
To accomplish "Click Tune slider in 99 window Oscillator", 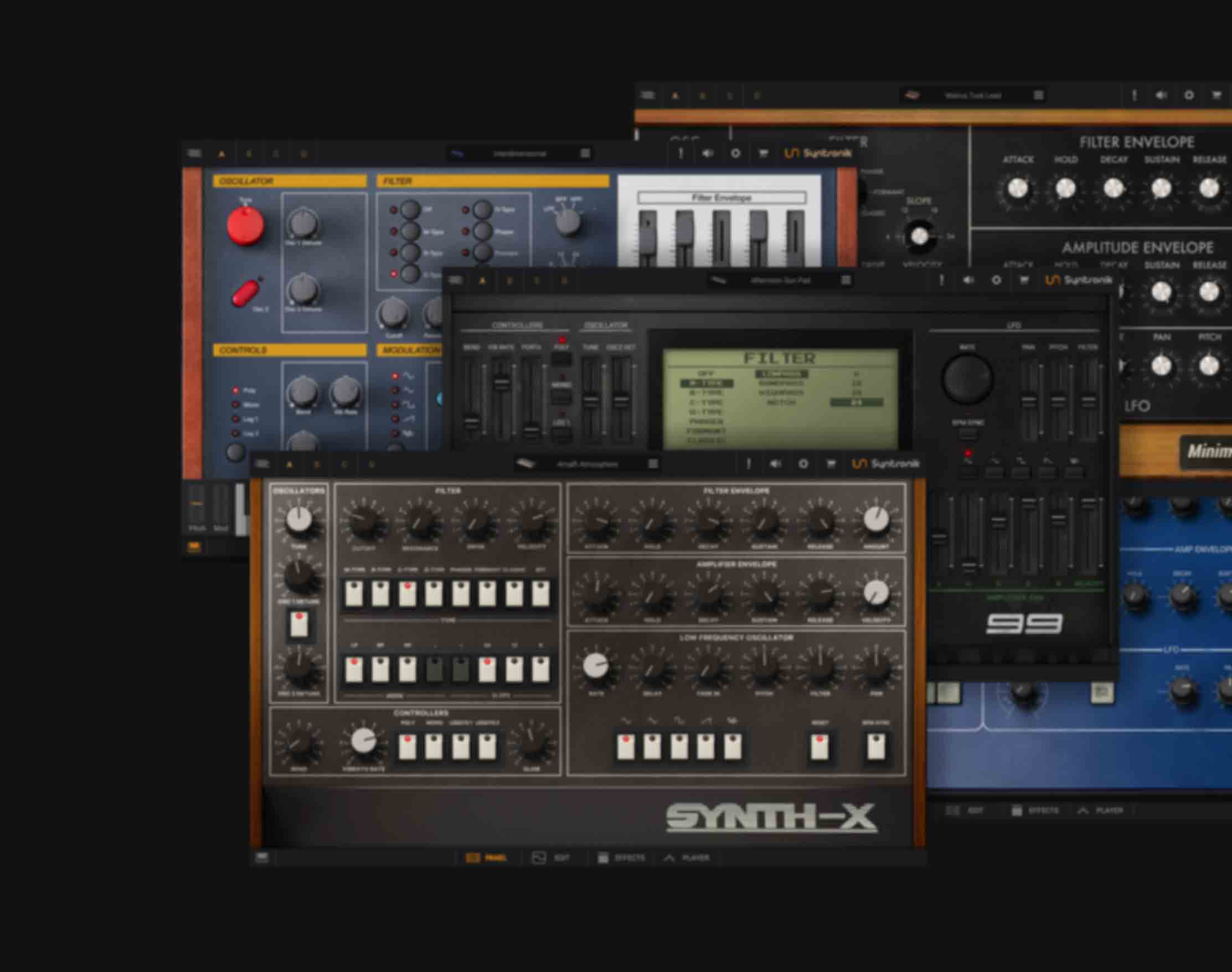I will (x=591, y=401).
